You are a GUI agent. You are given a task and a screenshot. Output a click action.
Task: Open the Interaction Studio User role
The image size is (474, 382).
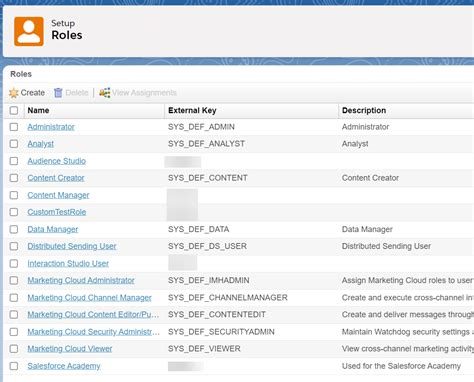pos(68,263)
